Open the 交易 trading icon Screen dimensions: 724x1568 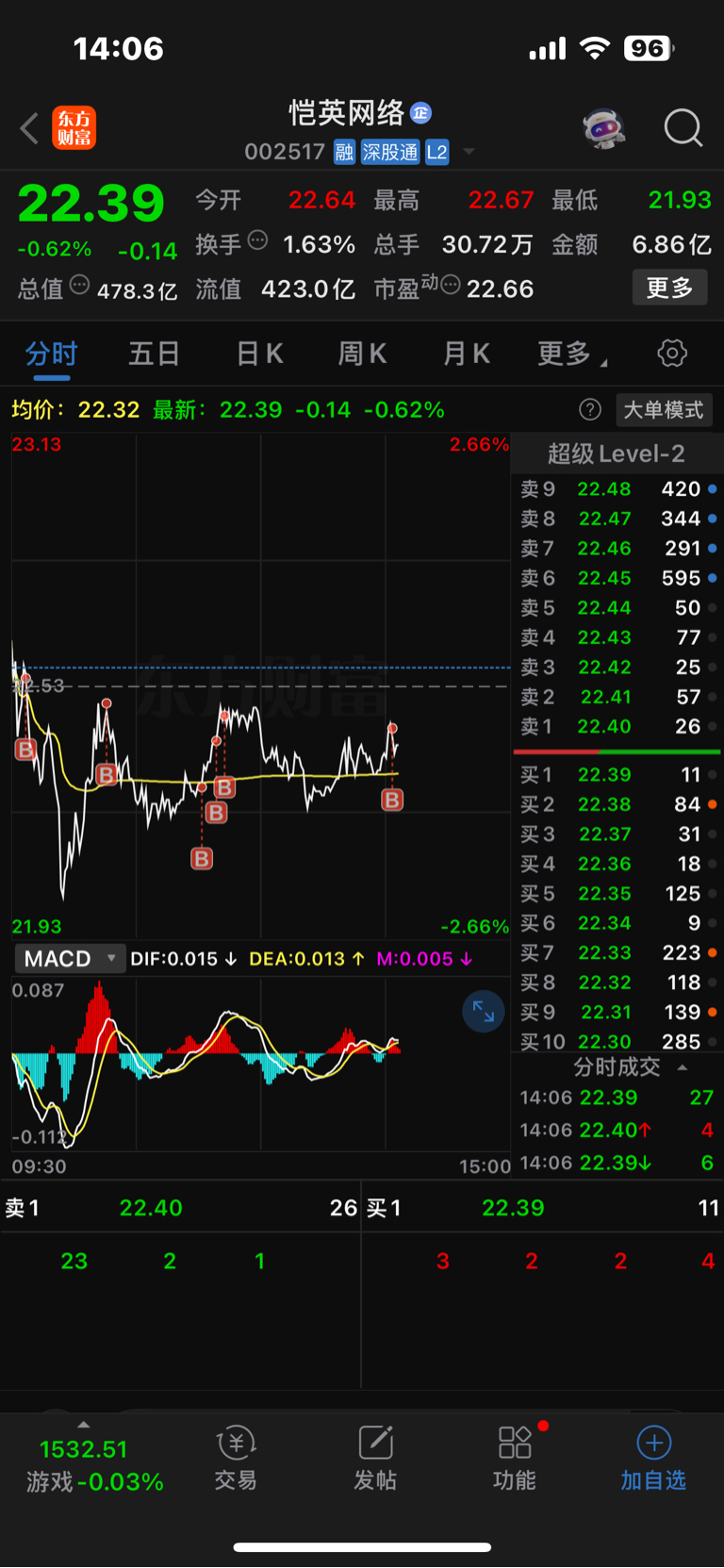click(236, 1459)
